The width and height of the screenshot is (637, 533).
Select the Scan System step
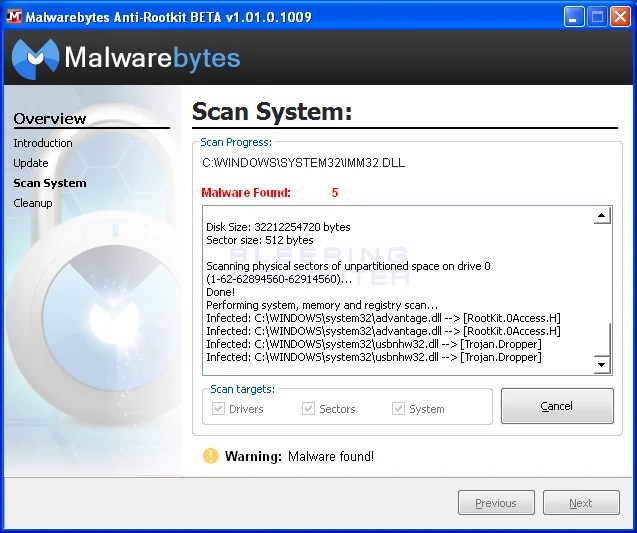(50, 183)
